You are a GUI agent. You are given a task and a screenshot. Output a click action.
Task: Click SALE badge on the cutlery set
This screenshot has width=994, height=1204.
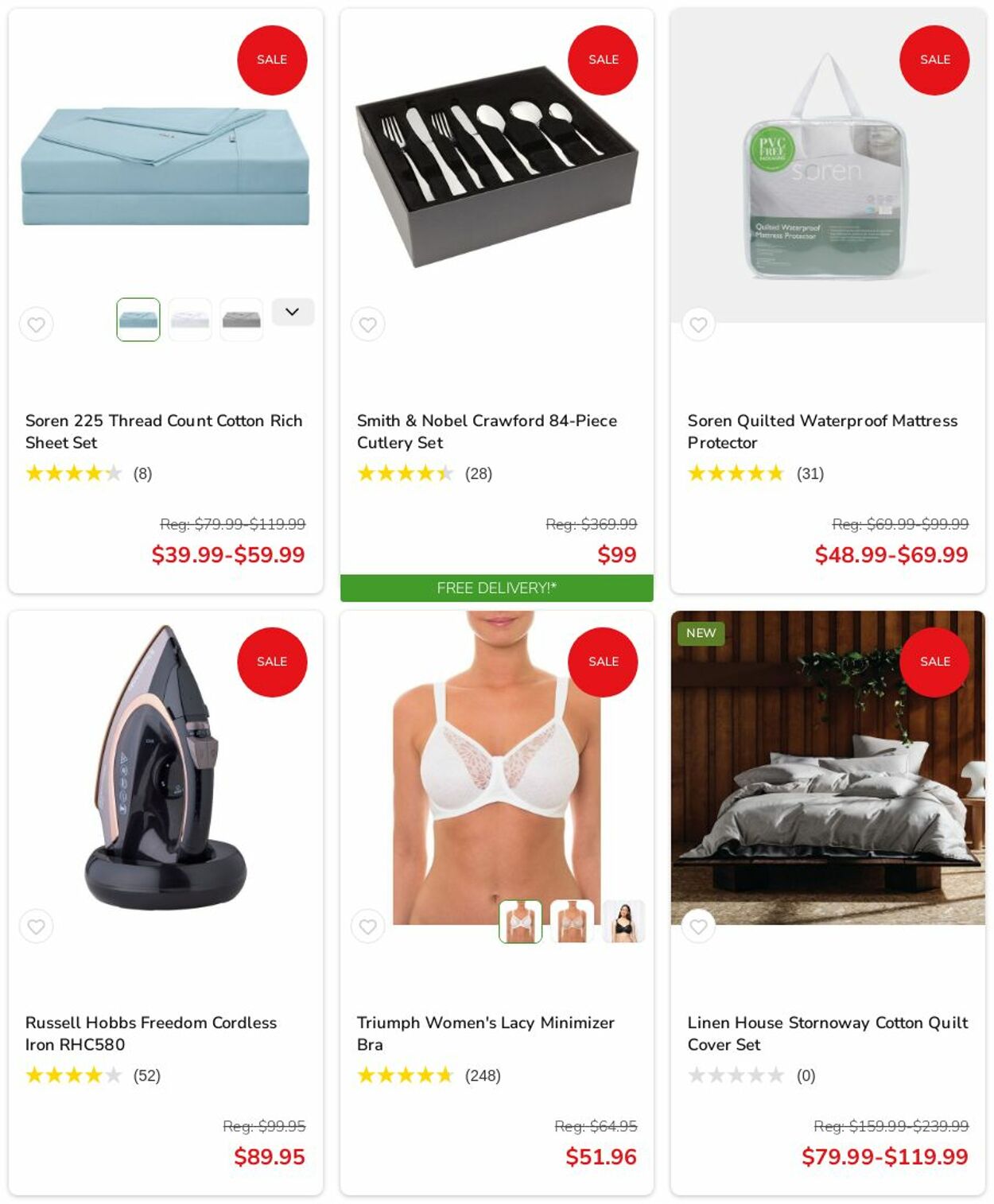coord(603,60)
